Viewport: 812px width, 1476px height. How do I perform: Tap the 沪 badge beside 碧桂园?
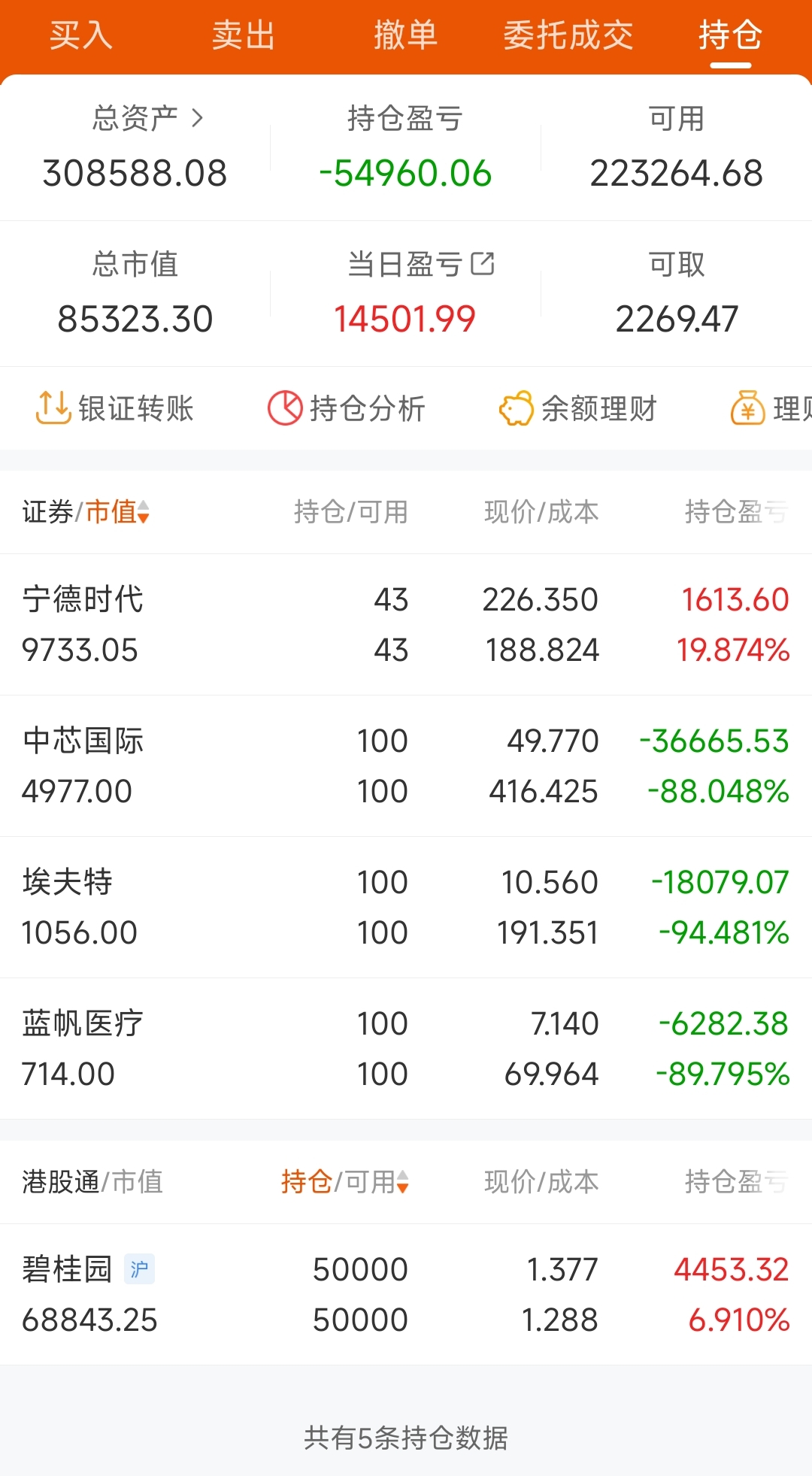point(139,1269)
